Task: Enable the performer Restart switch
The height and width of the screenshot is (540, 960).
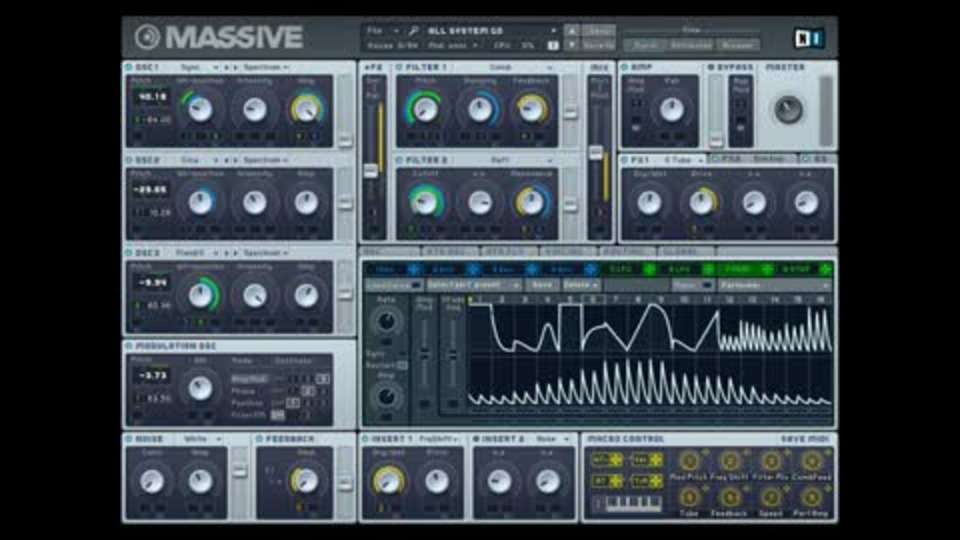Action: point(402,366)
